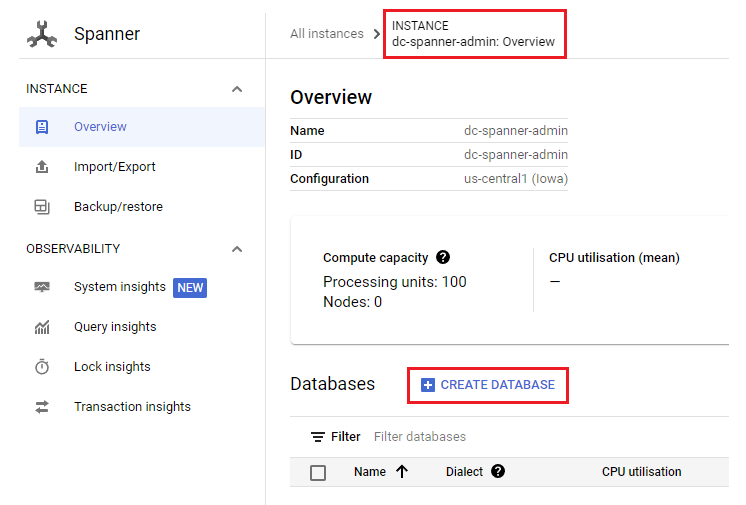Click the CPU utilisation column header
The image size is (746, 505).
click(x=641, y=472)
